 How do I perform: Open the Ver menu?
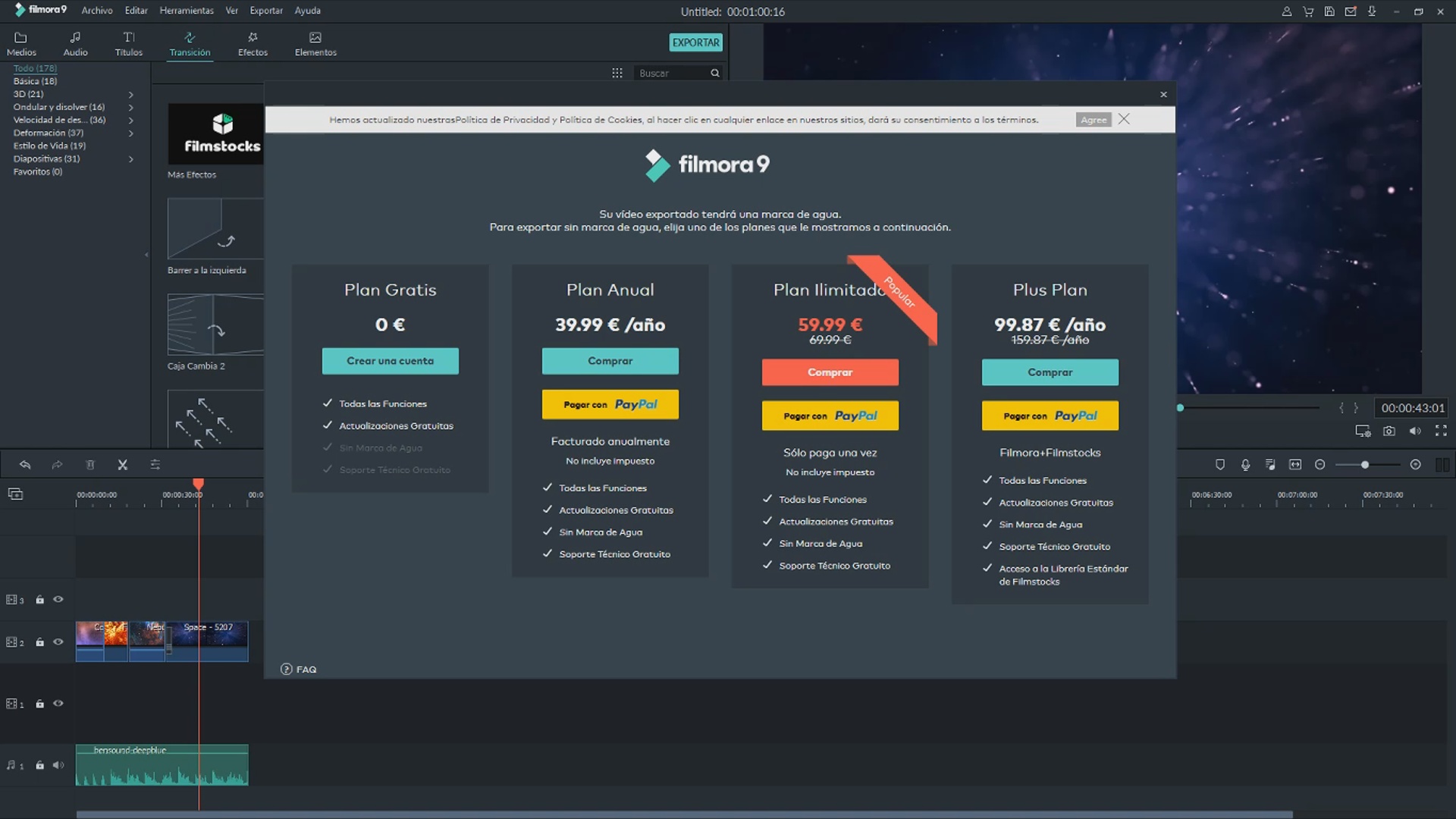[231, 11]
